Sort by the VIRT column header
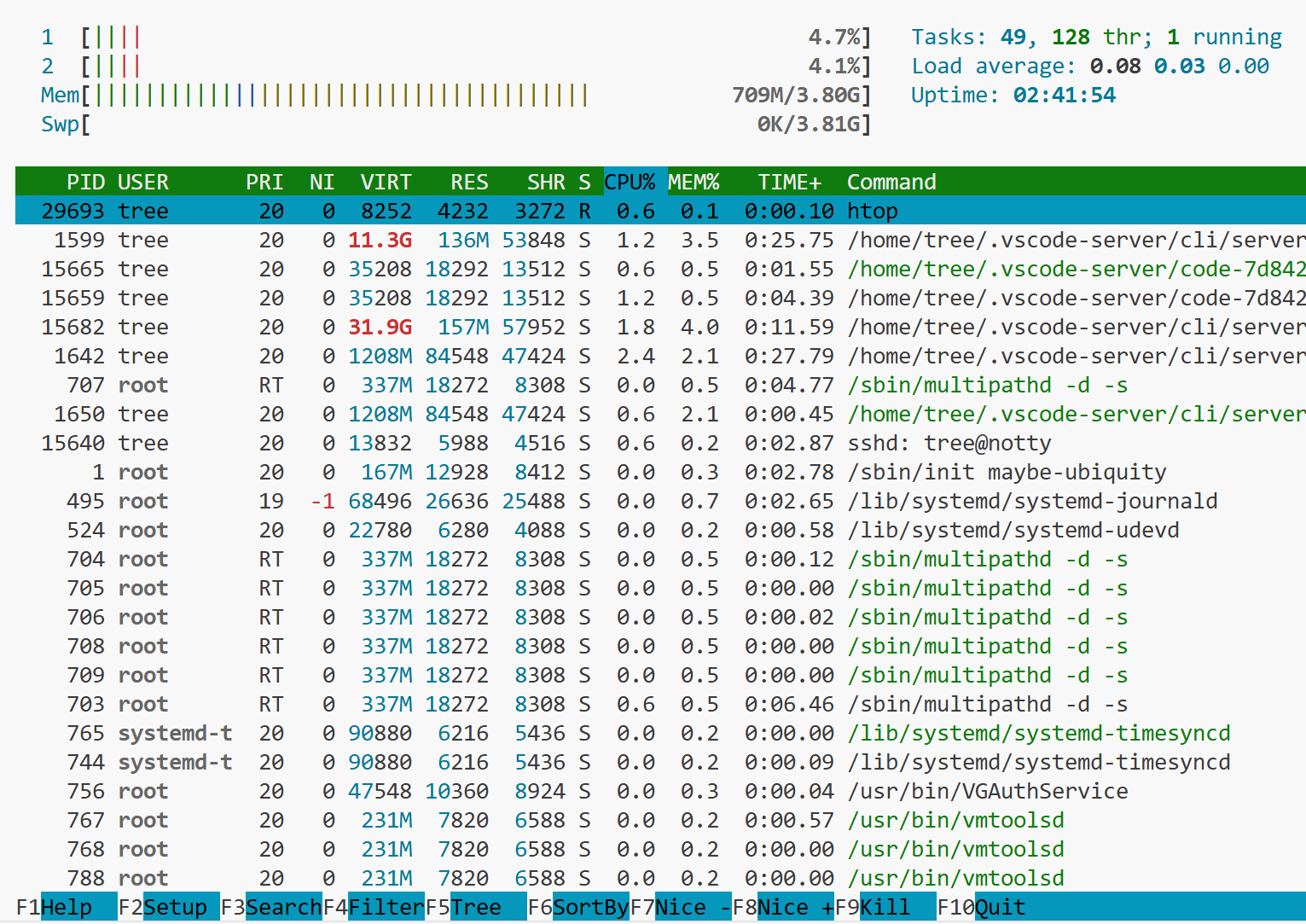The width and height of the screenshot is (1306, 924). 386,182
